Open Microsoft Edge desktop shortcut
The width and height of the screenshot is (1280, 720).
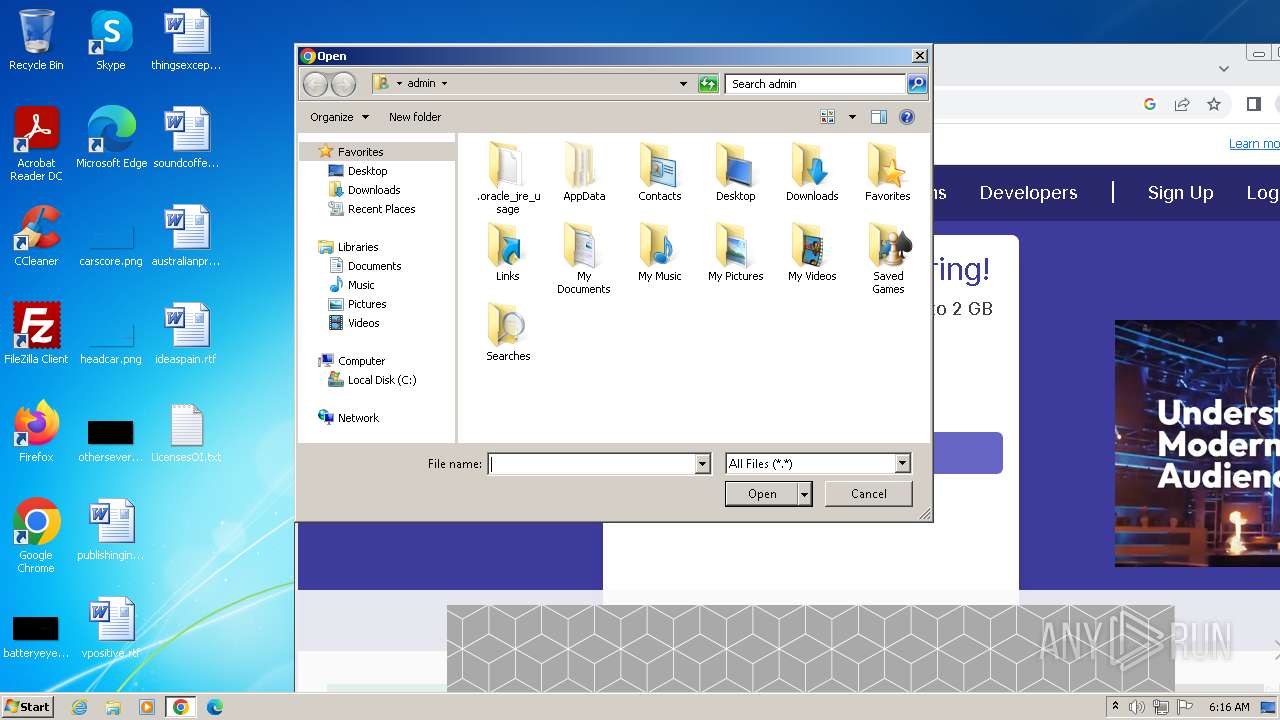coord(111,138)
